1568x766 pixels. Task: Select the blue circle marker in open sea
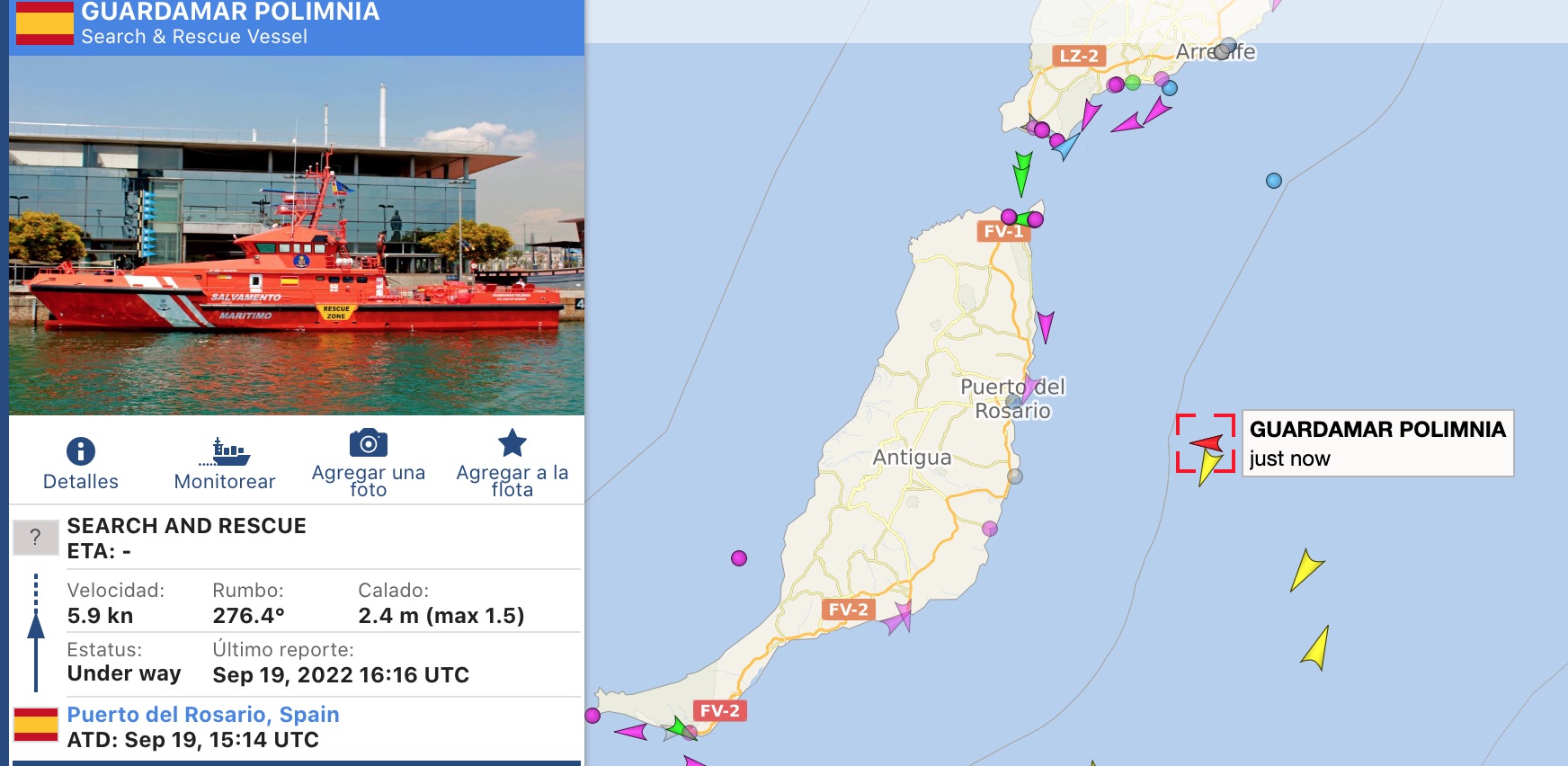click(1274, 181)
